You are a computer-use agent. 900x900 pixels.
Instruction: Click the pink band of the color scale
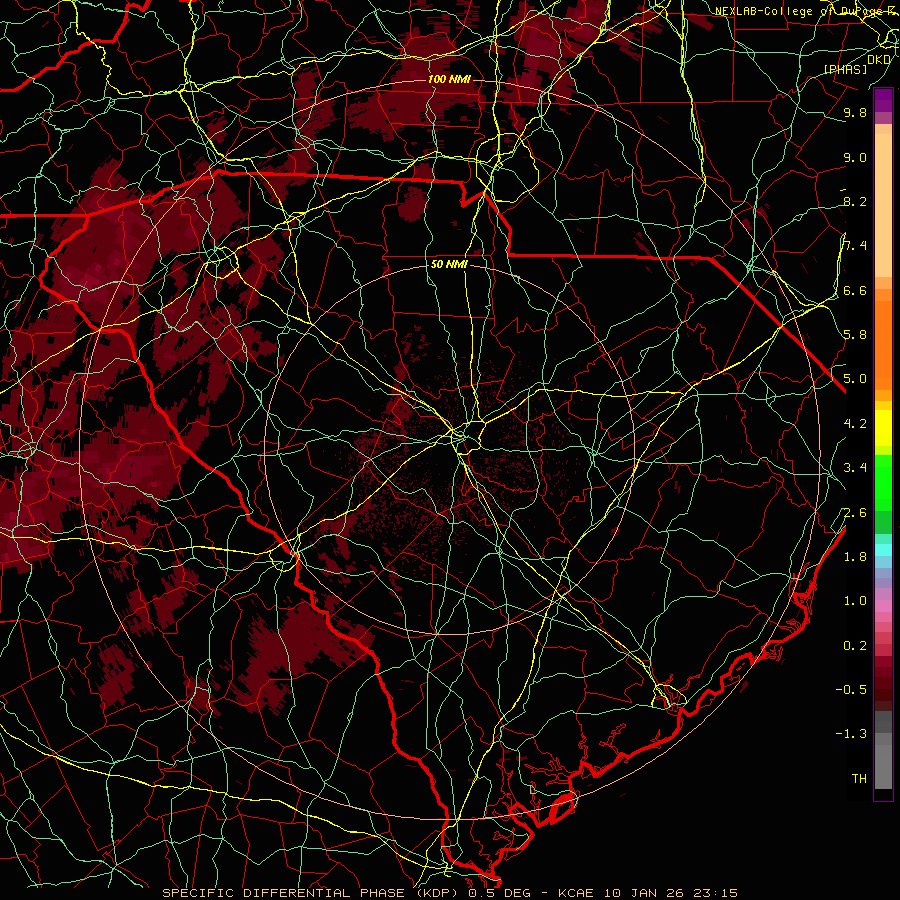(x=883, y=606)
